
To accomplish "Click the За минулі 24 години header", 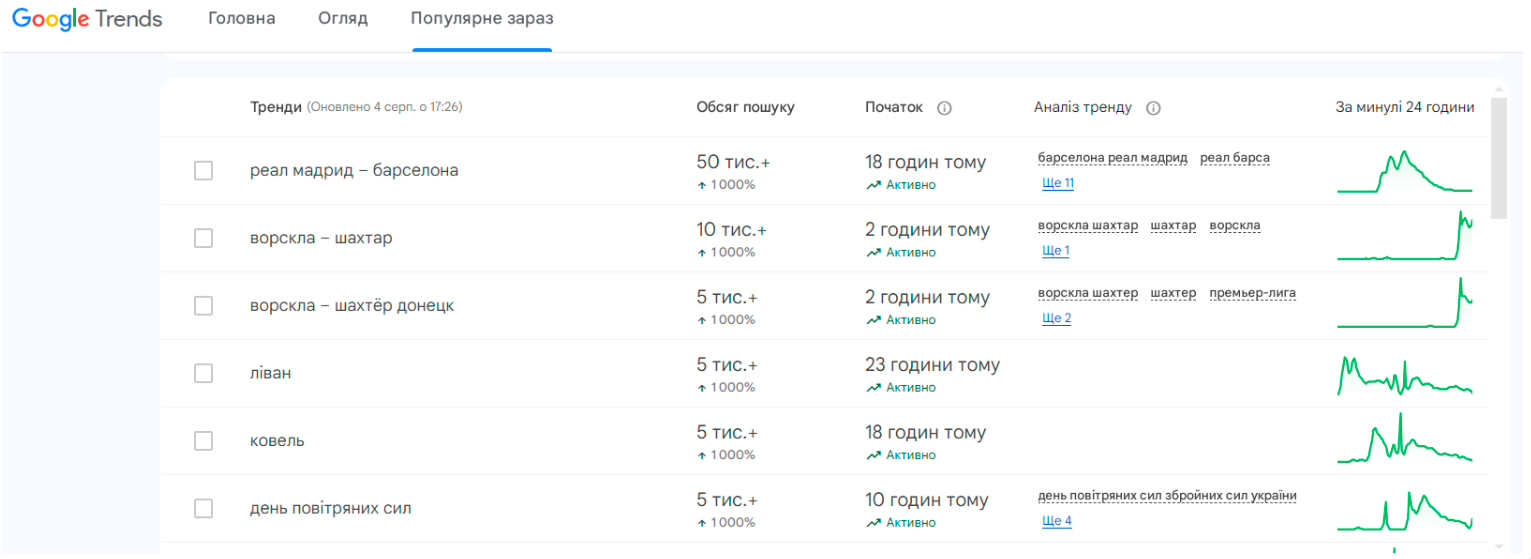I will pos(1405,107).
